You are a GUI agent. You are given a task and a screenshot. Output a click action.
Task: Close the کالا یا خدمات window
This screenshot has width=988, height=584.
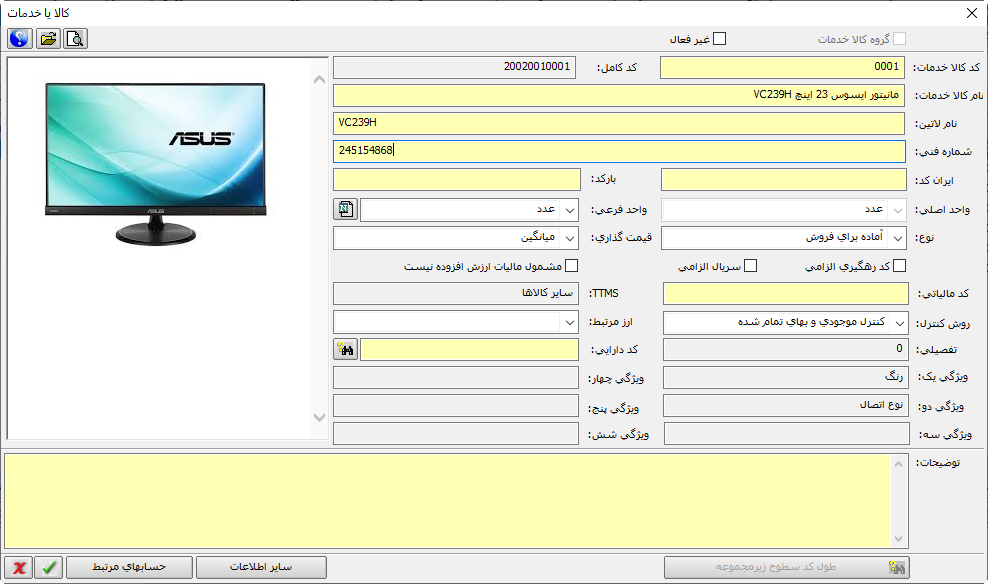click(972, 13)
